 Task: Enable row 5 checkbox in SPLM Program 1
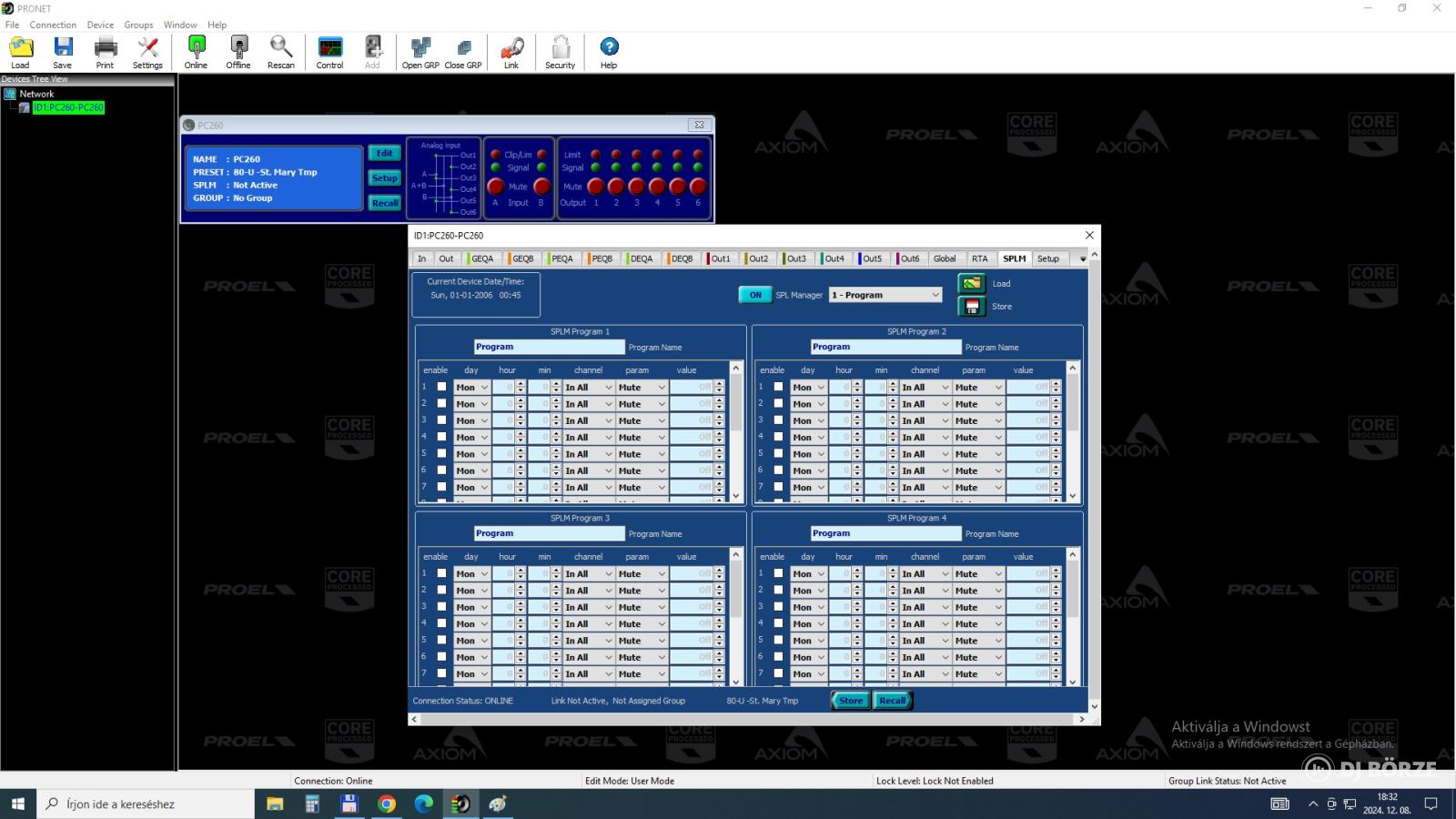[x=441, y=453]
